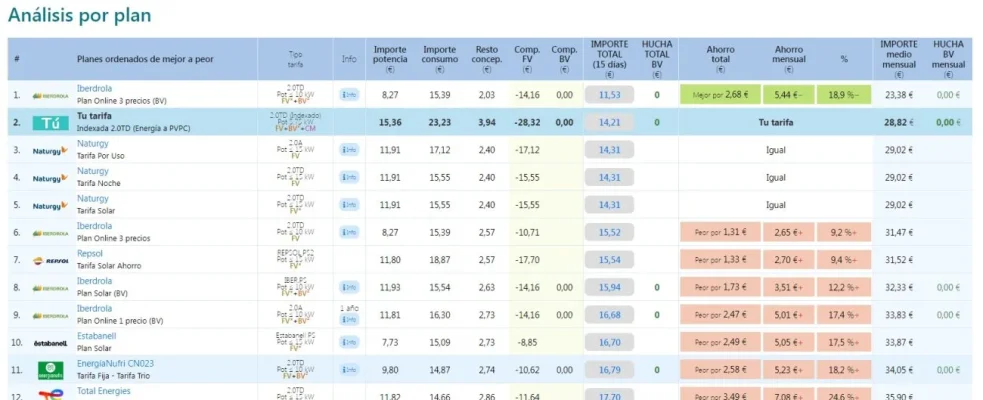Click the 'Importe potencia' column header
983x400 pixels.
(x=390, y=59)
